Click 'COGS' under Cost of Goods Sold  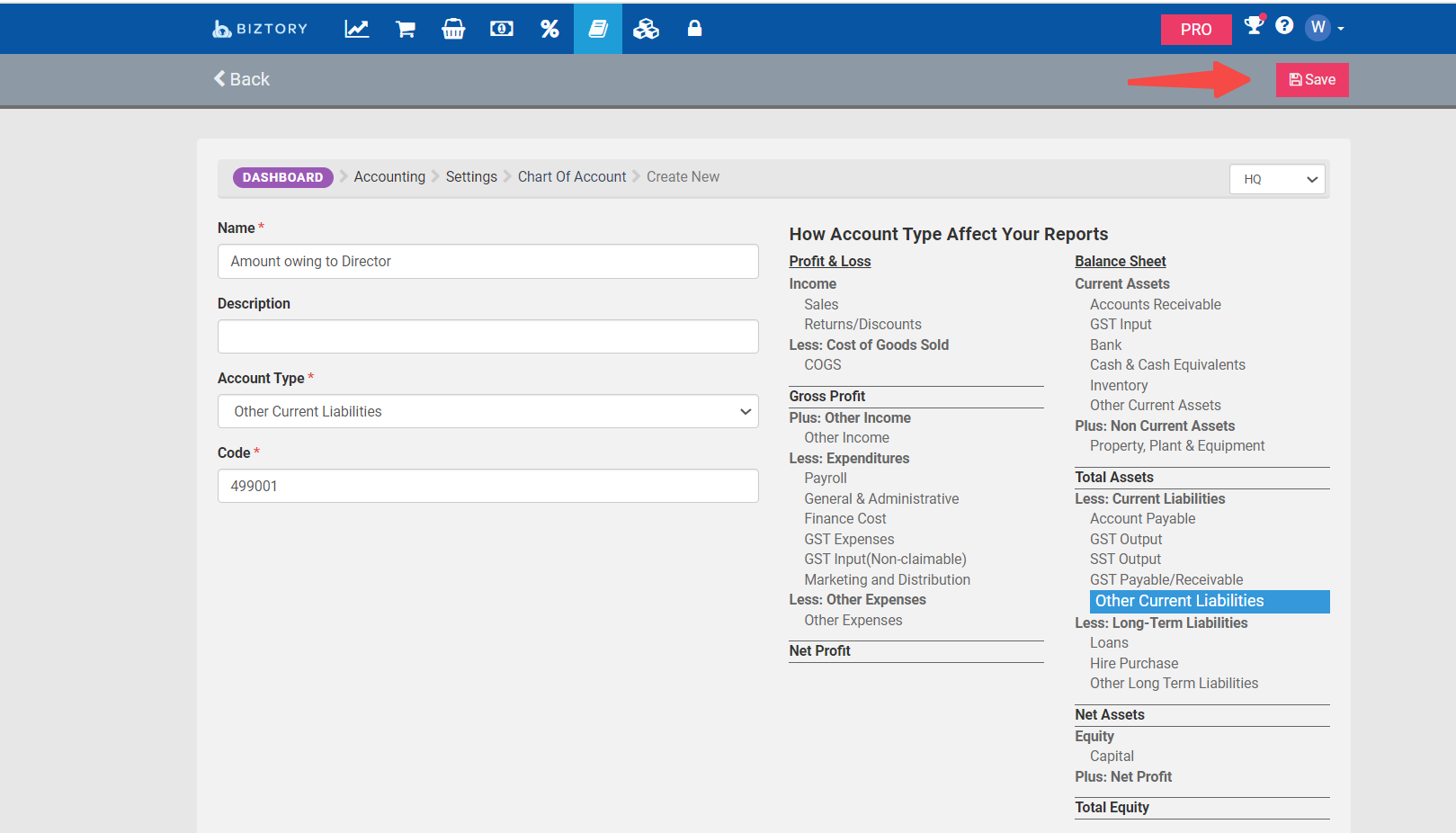(x=823, y=365)
